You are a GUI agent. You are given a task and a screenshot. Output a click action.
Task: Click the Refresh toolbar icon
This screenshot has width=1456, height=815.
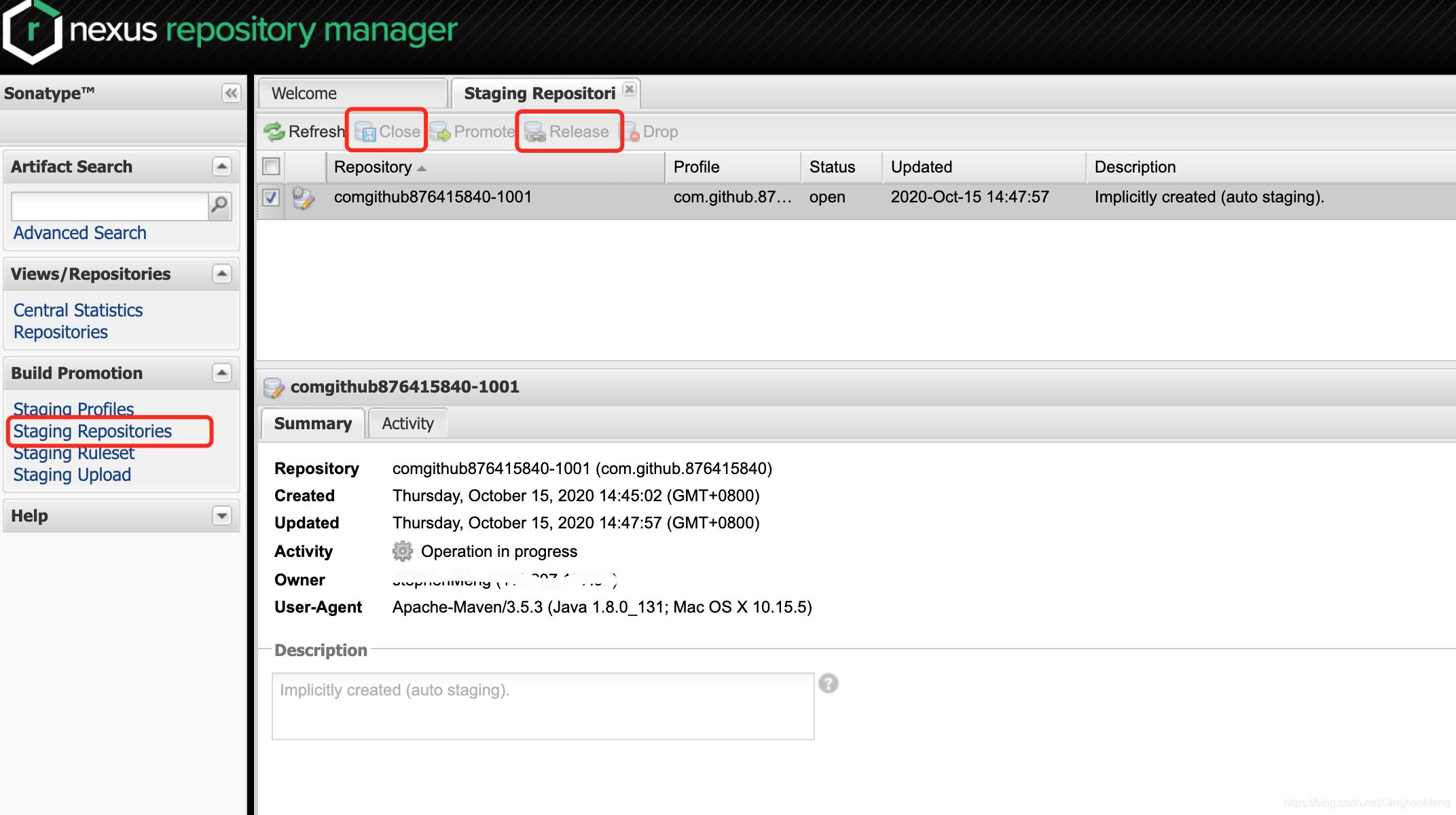pos(275,132)
